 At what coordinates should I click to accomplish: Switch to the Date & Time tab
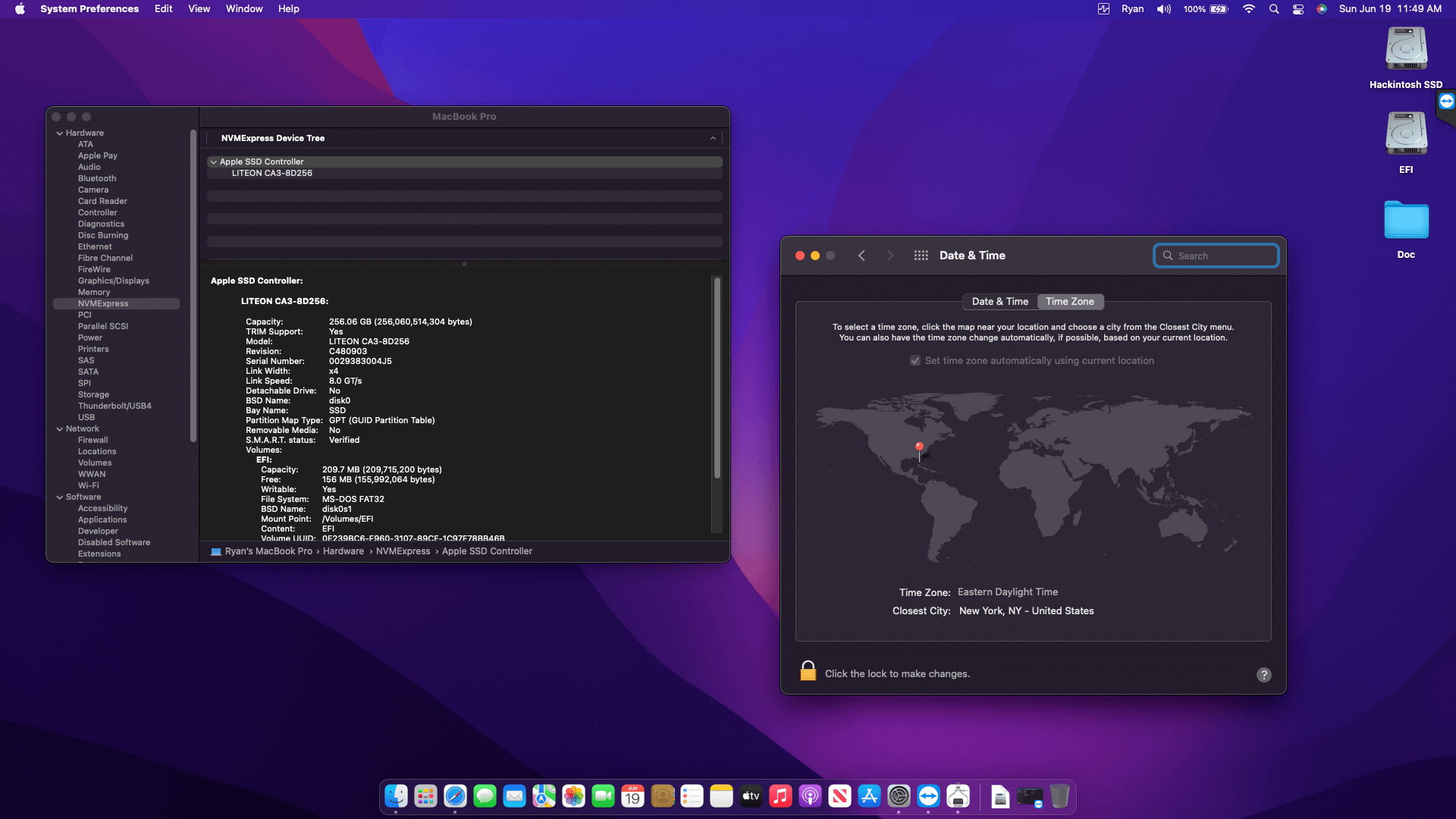[x=999, y=302]
